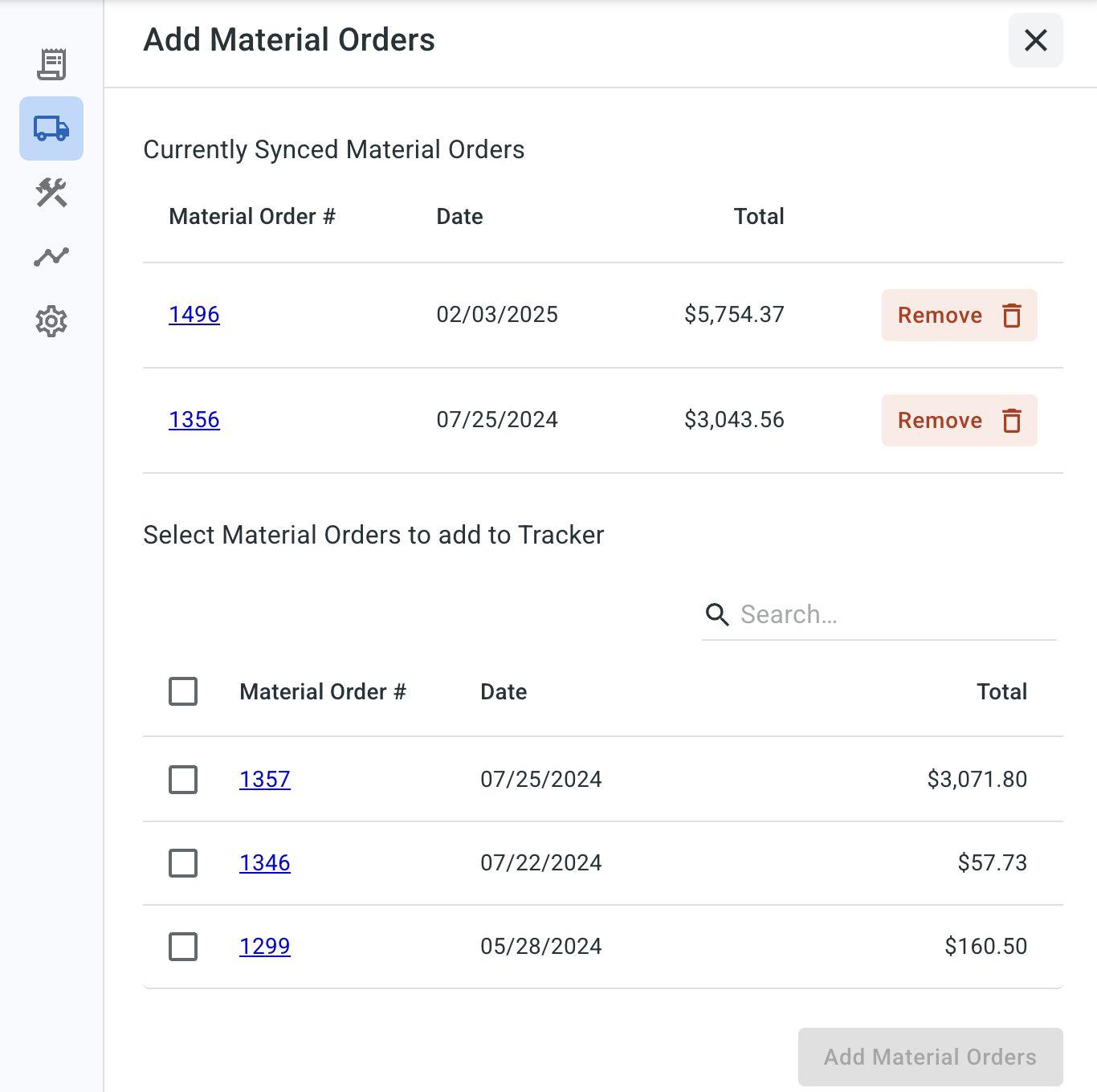Open the settings gear icon

[x=51, y=321]
